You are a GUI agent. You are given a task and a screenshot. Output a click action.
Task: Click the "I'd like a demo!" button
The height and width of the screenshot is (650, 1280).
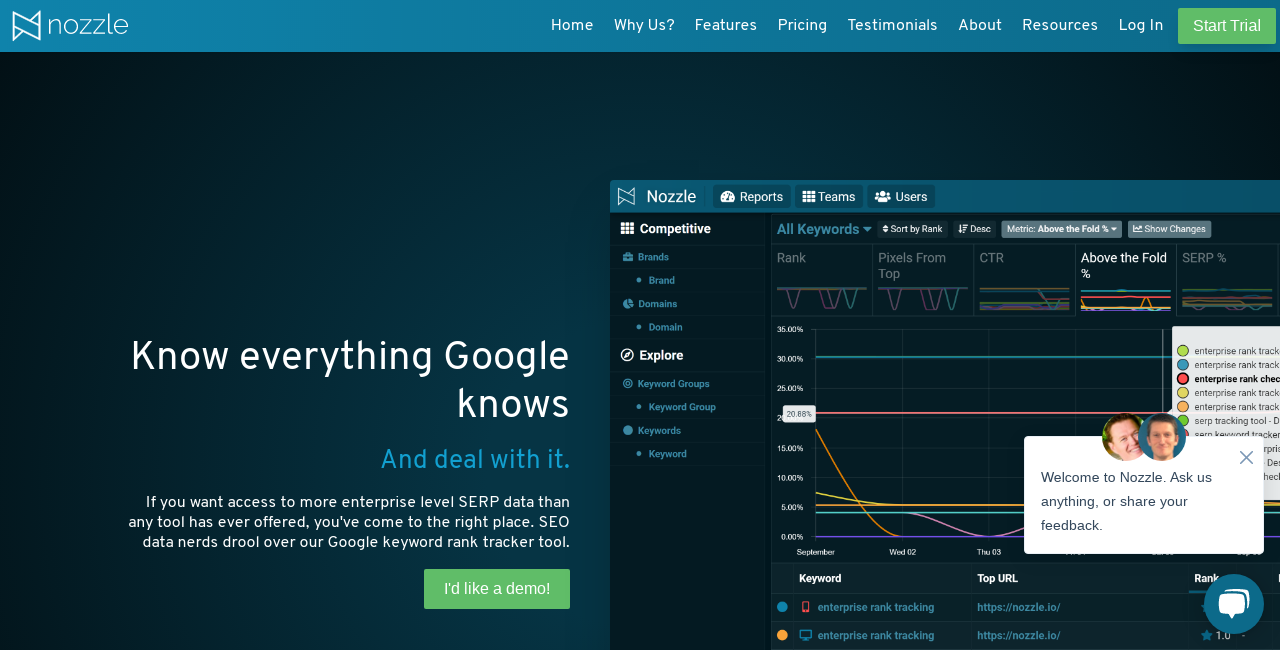(x=497, y=589)
